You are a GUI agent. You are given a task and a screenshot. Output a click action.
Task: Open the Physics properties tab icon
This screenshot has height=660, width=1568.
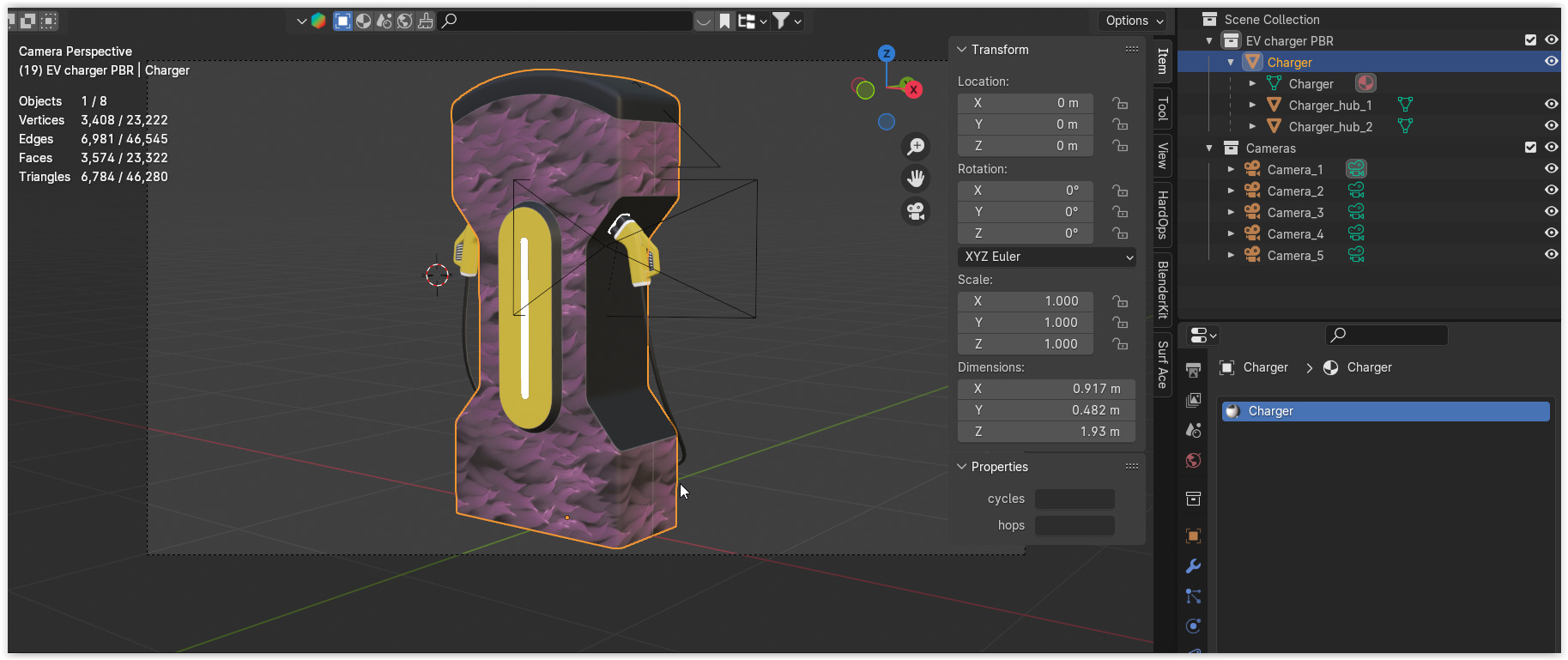(x=1193, y=627)
